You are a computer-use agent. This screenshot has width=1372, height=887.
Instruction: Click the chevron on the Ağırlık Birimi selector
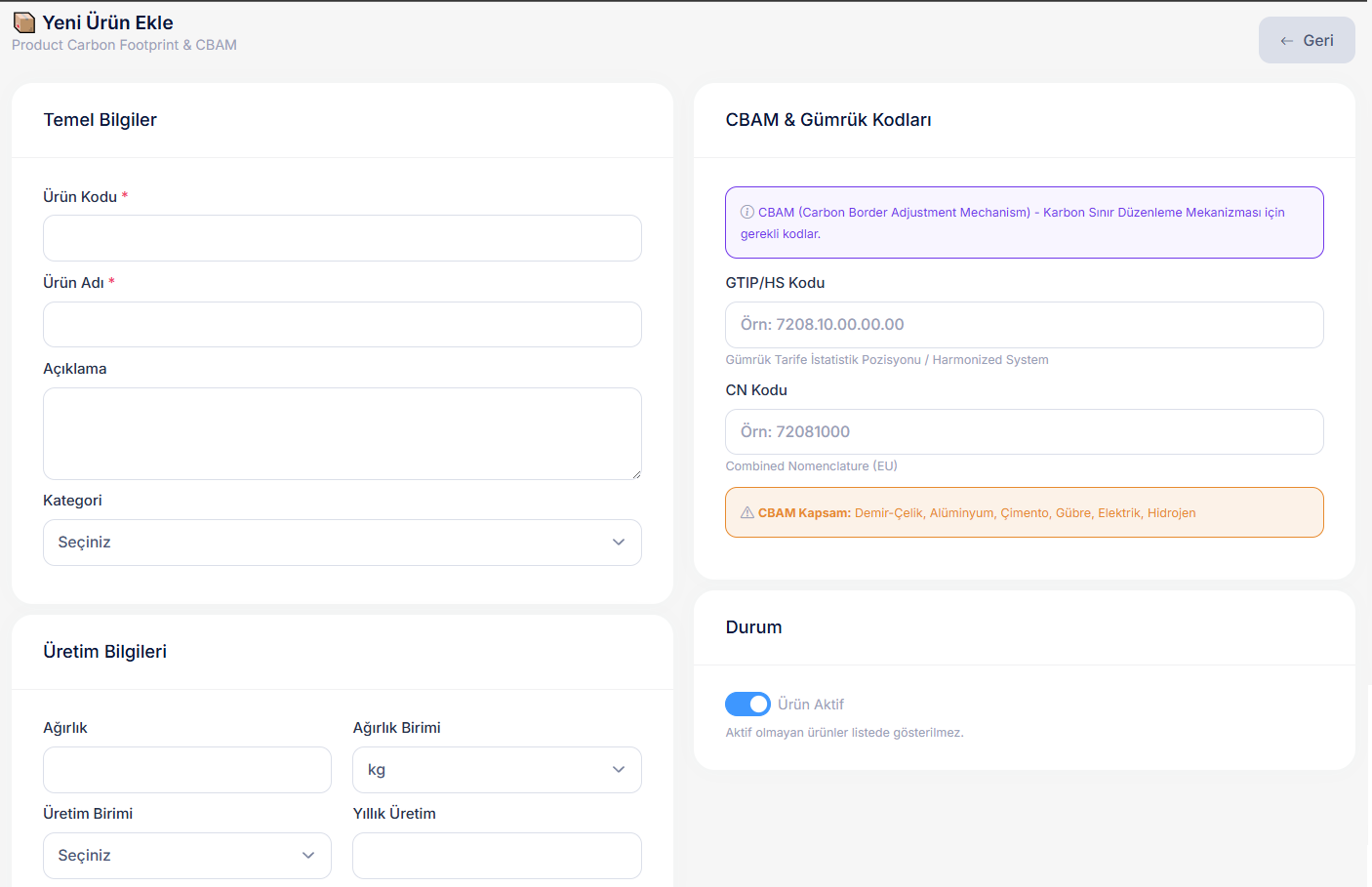click(x=618, y=769)
